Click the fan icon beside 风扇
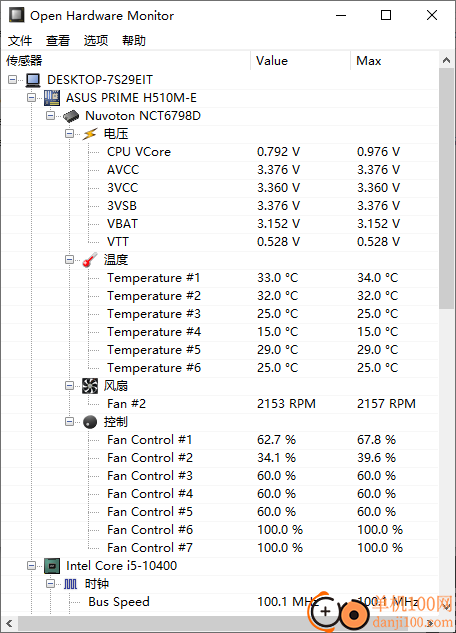 pos(90,386)
